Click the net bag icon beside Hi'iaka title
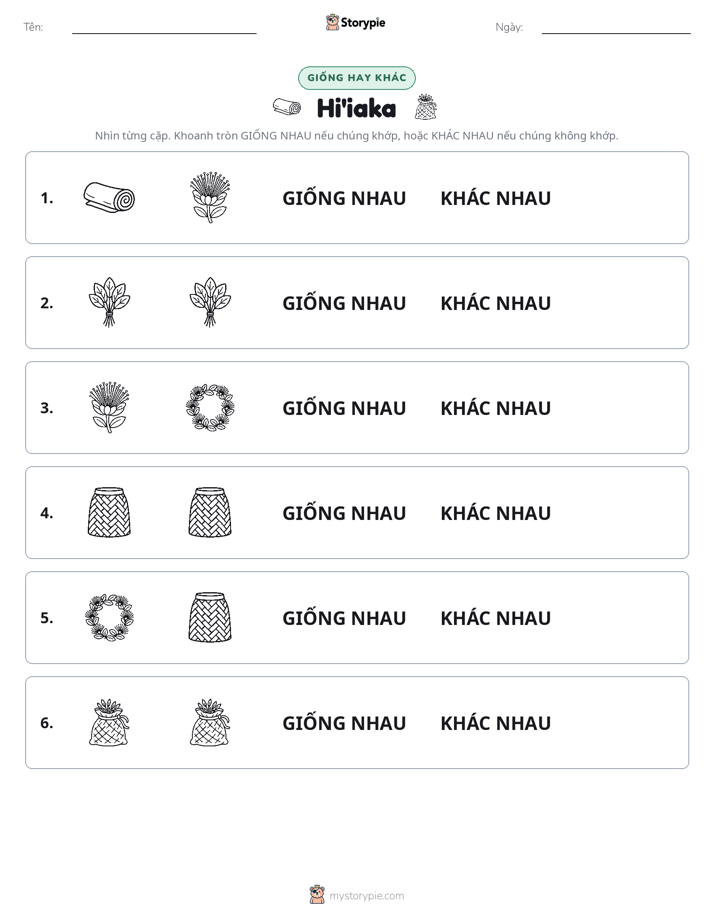 (425, 107)
